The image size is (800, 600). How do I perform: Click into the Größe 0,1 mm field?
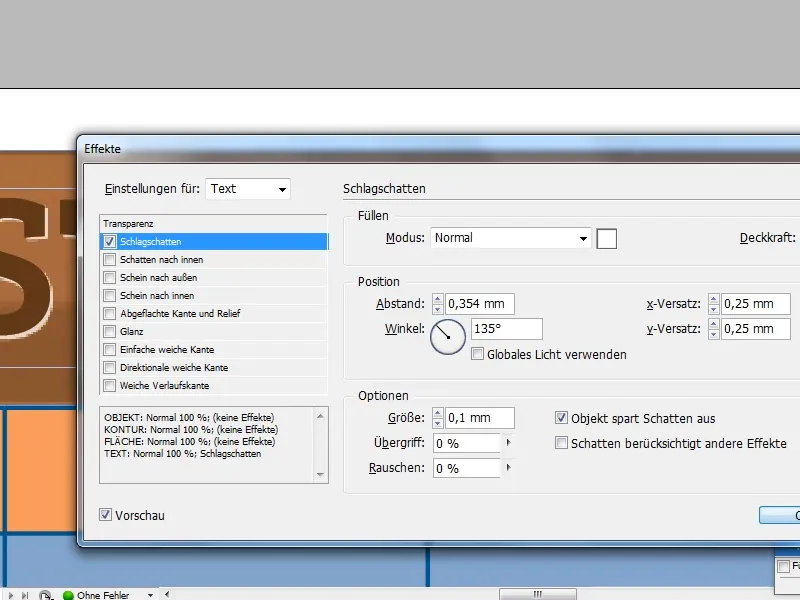point(480,418)
